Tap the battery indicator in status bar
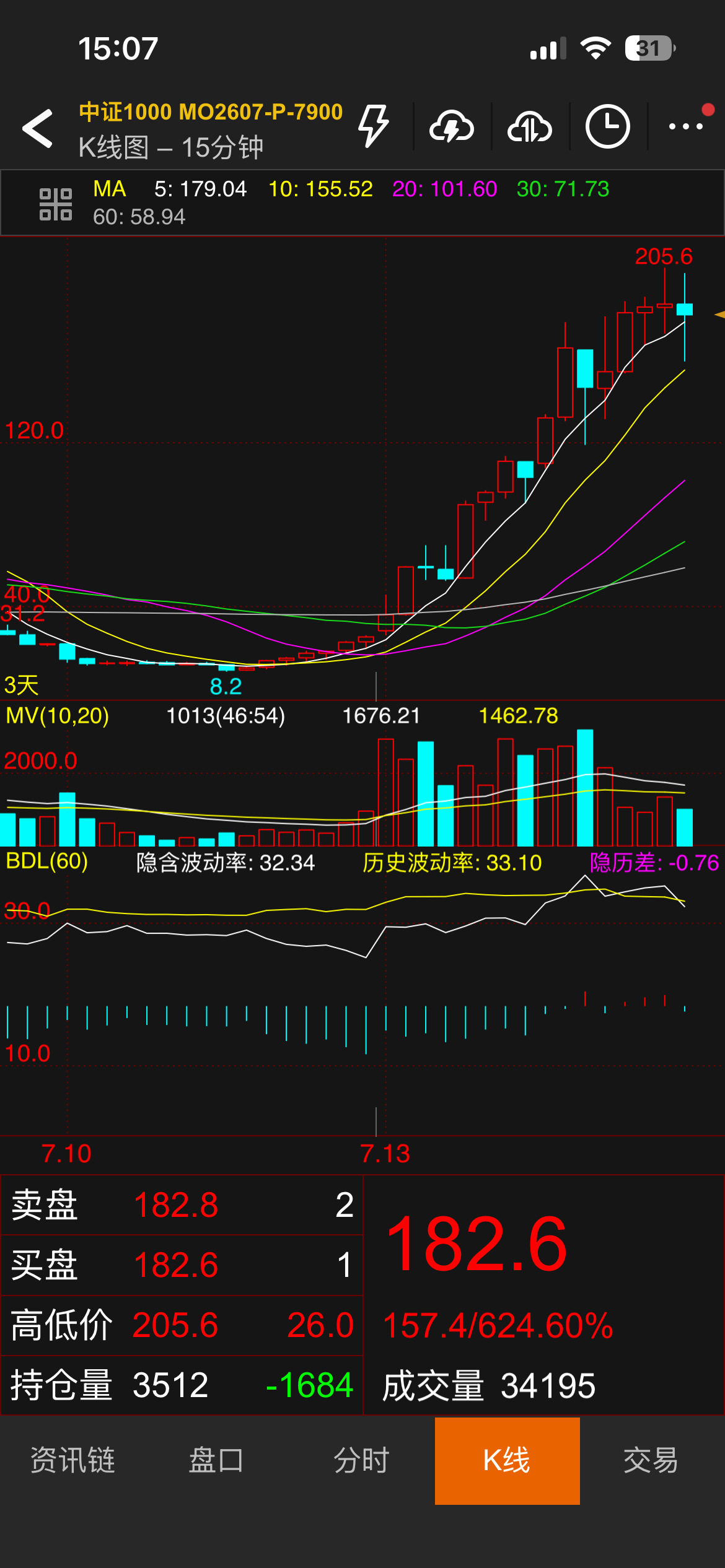This screenshot has height=1568, width=725. pos(650,48)
